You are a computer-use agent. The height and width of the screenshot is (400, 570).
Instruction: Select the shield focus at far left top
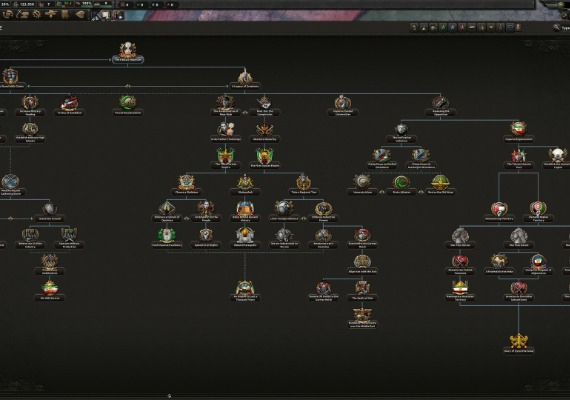pos(10,79)
